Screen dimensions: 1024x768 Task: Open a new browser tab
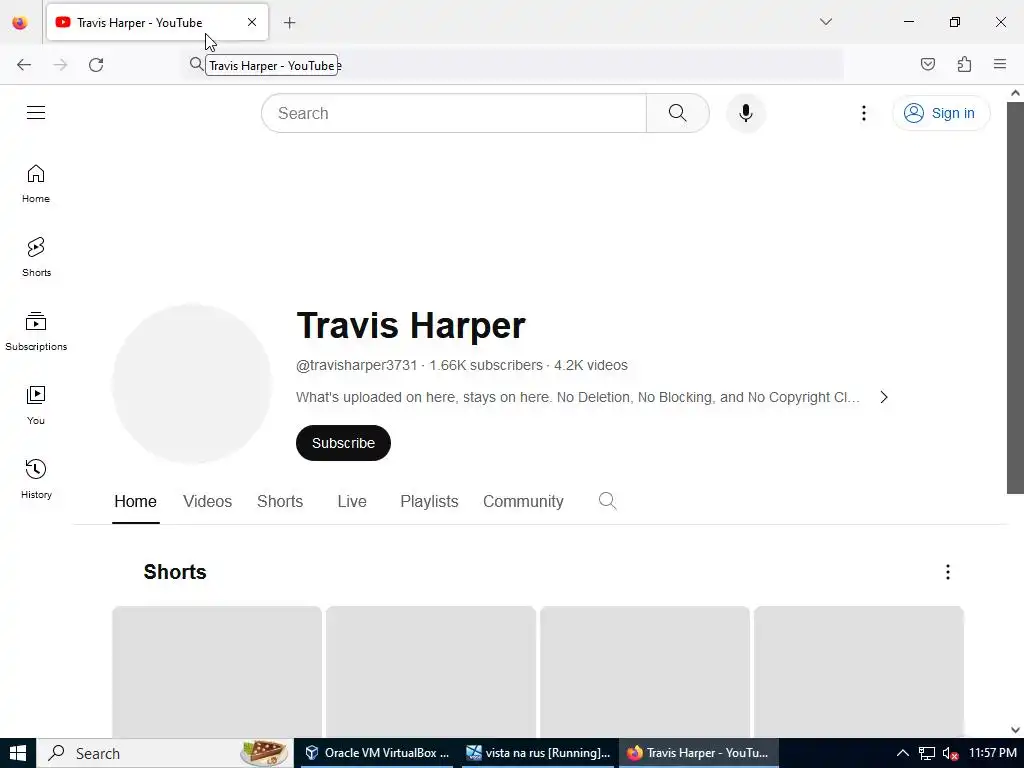(289, 23)
